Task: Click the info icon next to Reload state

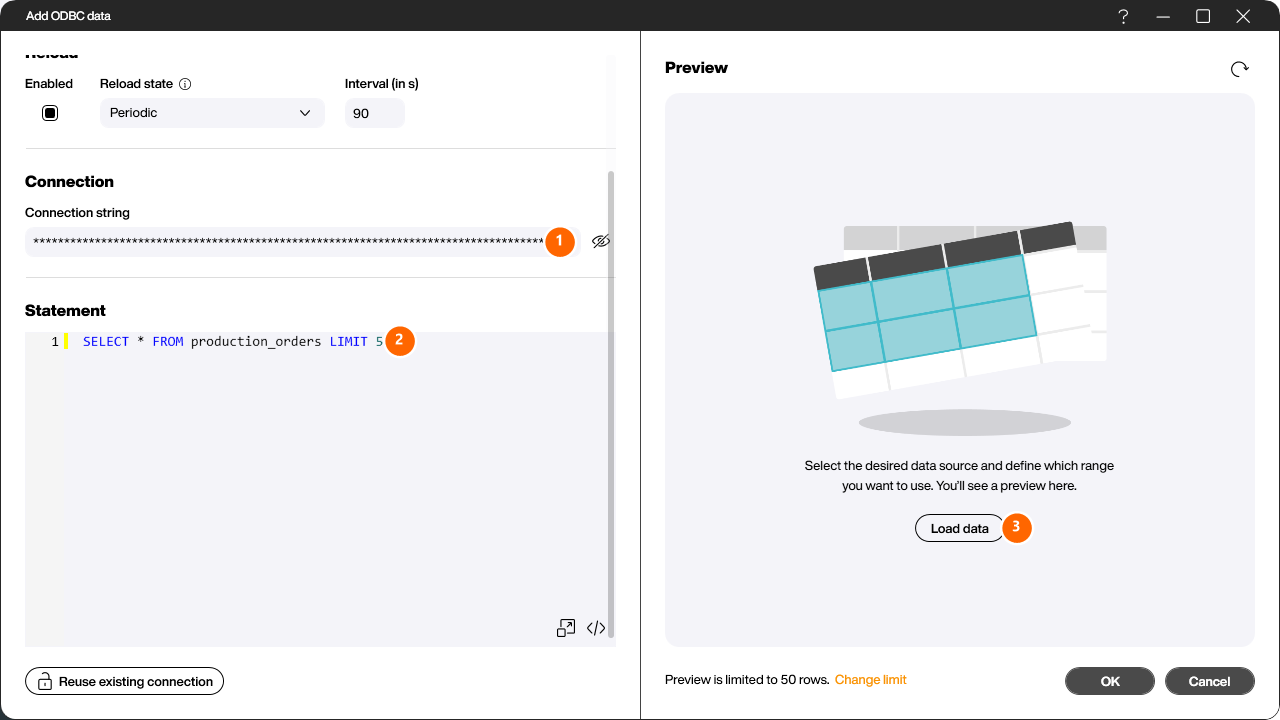Action: click(x=185, y=84)
